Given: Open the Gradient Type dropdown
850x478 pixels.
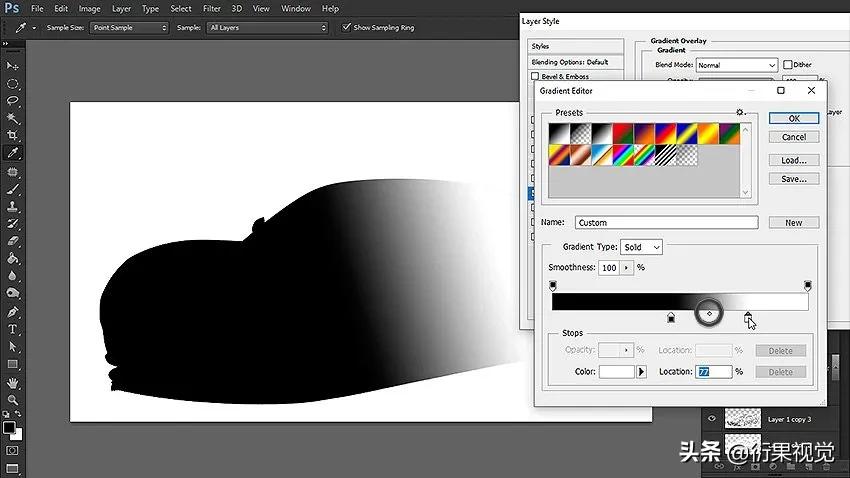Looking at the screenshot, I should point(641,247).
